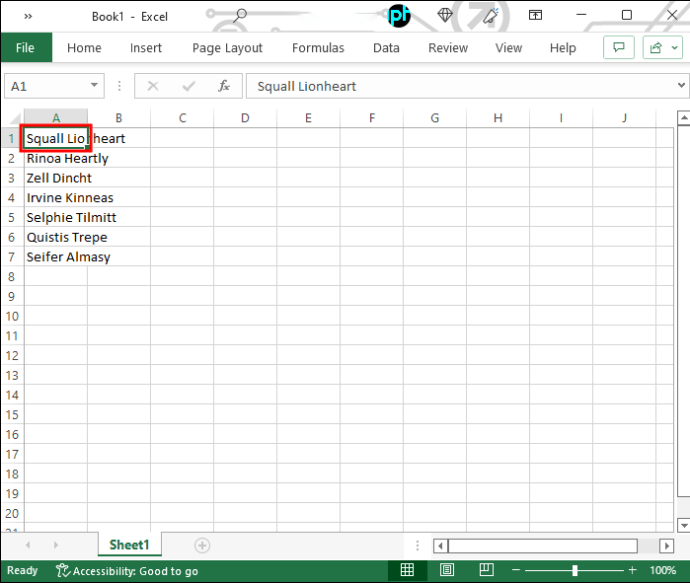
Task: Select cell with Zell Dincht
Action: pyautogui.click(x=56, y=178)
